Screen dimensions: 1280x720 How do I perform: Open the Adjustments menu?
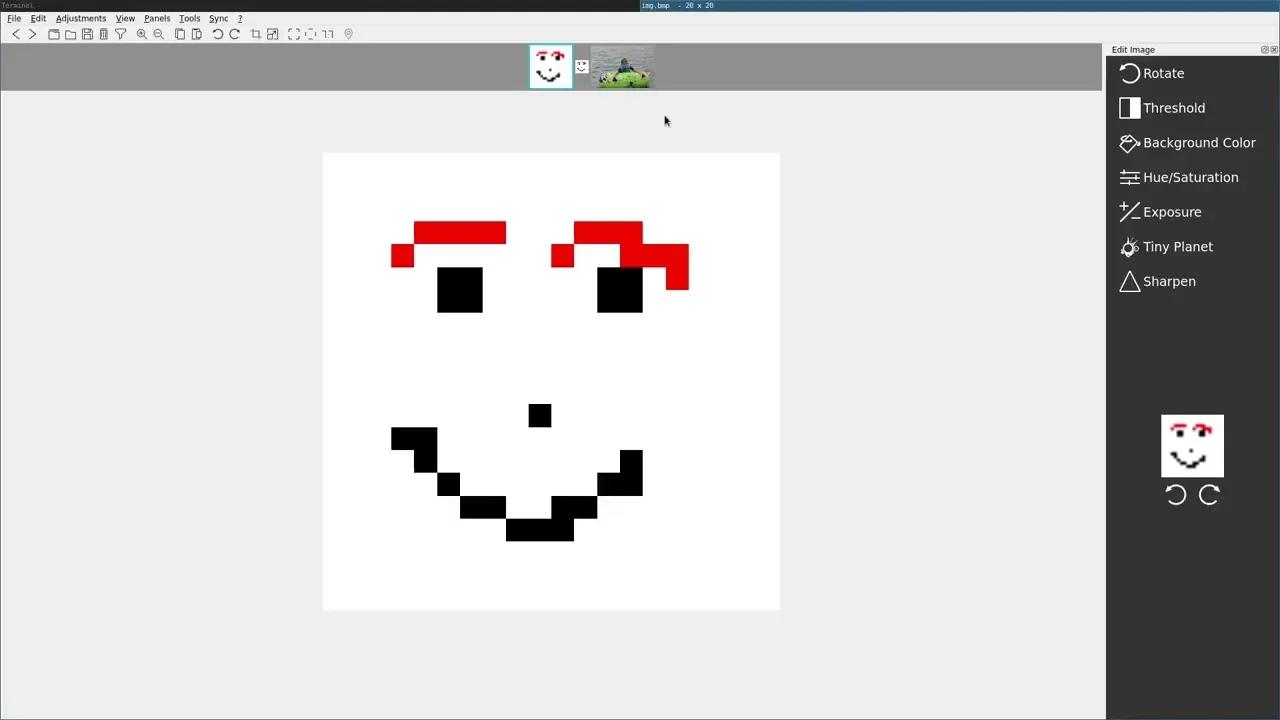click(x=80, y=18)
